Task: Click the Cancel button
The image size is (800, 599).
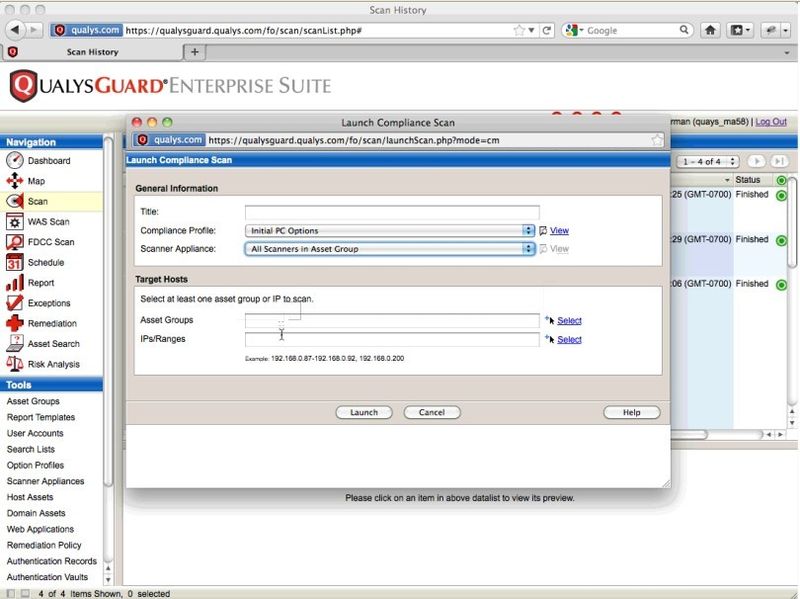Action: tap(432, 412)
